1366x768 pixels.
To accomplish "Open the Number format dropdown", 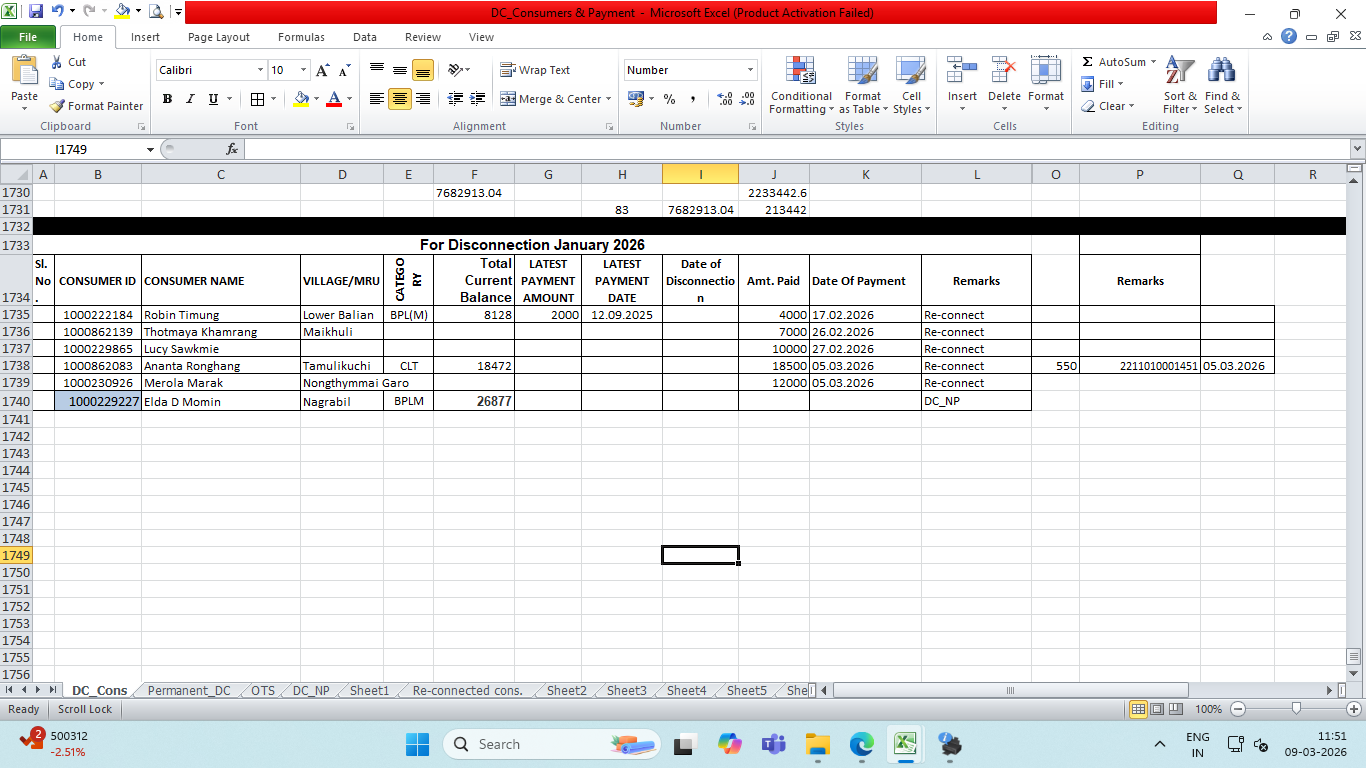I will pyautogui.click(x=750, y=70).
